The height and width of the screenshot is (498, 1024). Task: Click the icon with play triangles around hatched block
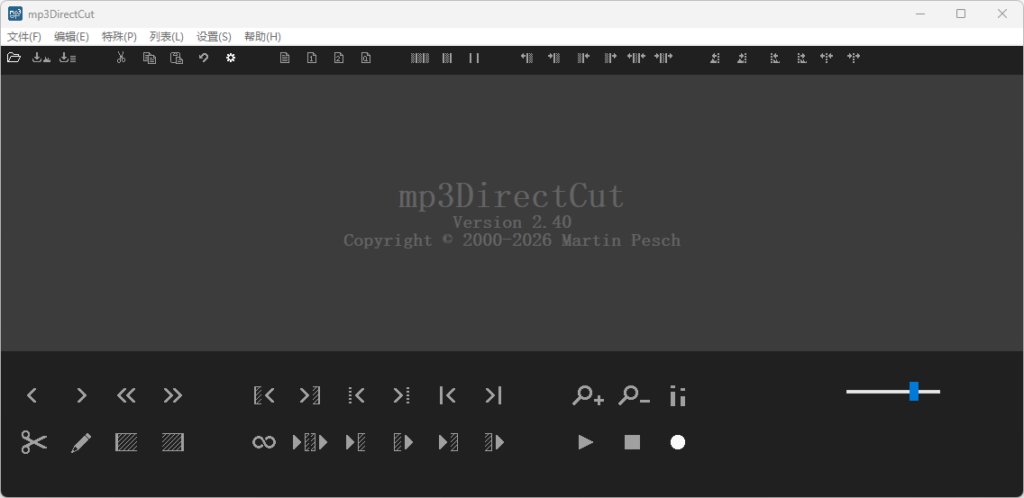point(310,443)
